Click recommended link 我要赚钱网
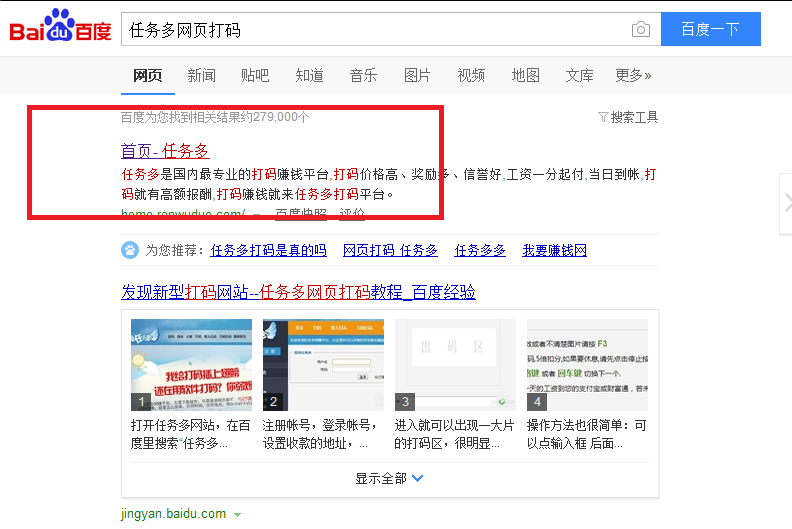Screen dimensions: 792x529 (x=555, y=250)
